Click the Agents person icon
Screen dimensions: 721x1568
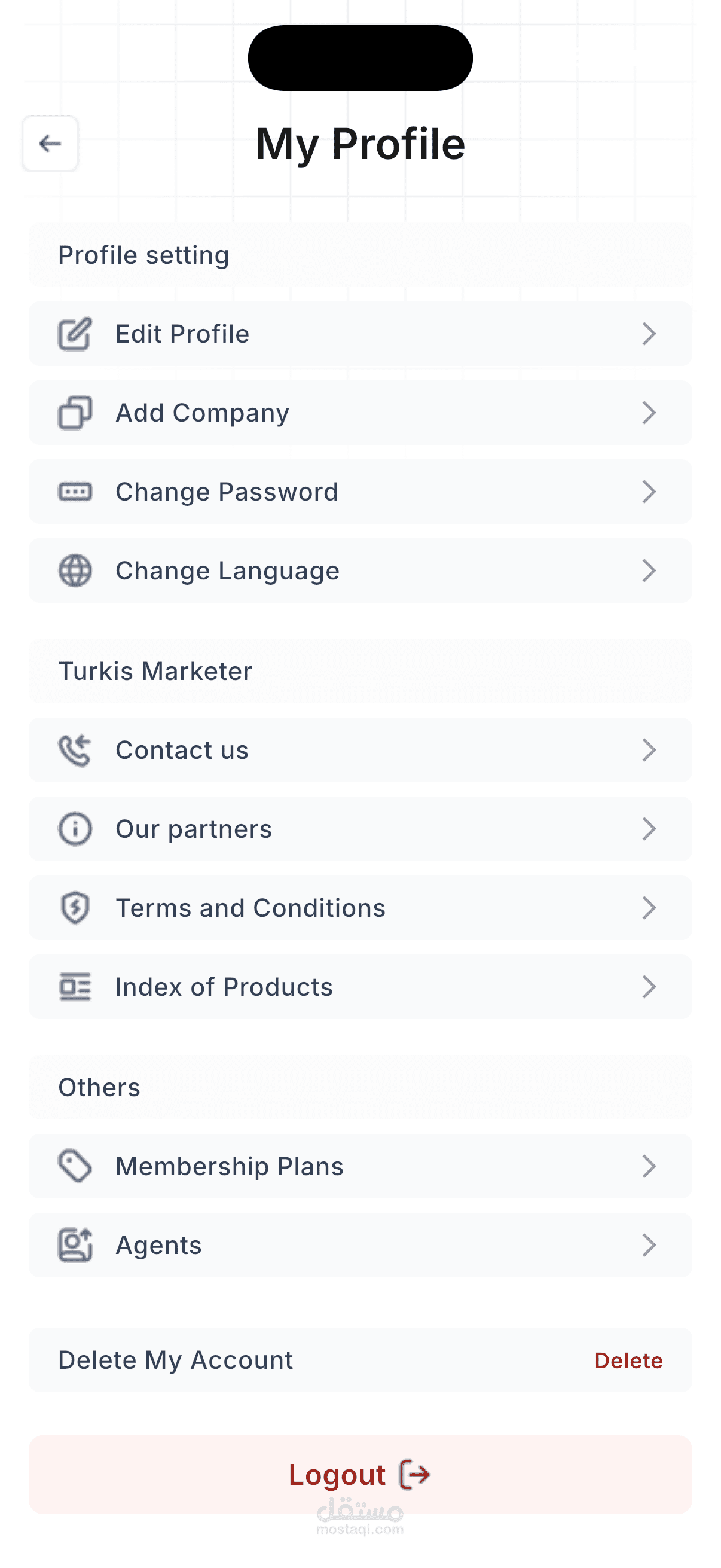(x=75, y=1245)
